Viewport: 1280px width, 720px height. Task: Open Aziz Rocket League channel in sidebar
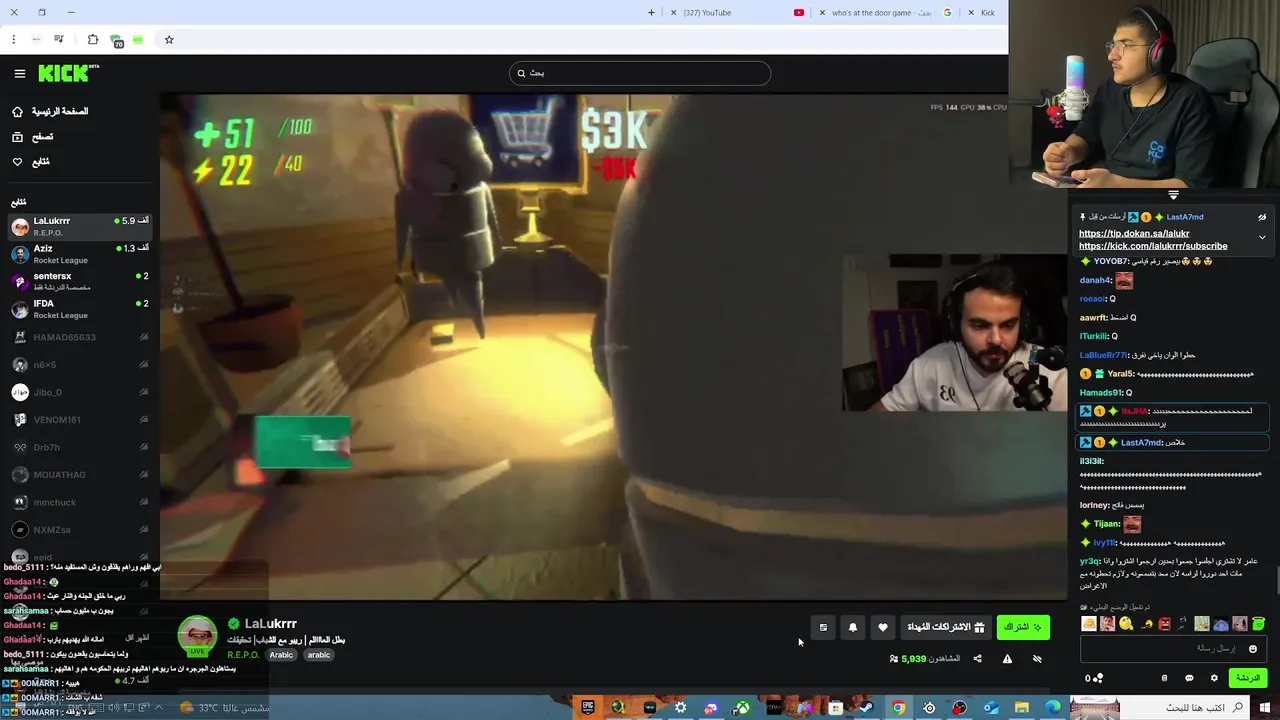tap(80, 254)
